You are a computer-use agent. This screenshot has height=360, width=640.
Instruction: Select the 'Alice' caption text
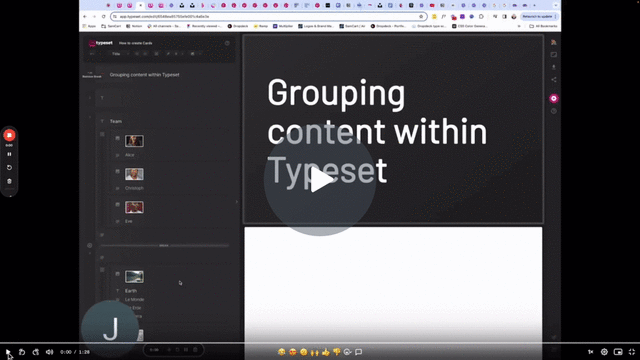(129, 155)
